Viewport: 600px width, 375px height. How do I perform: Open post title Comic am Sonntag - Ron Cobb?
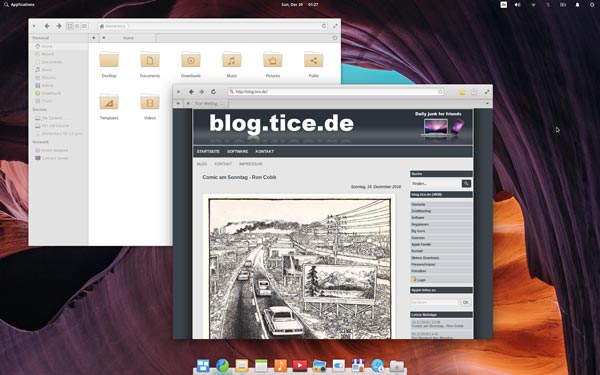[x=239, y=177]
